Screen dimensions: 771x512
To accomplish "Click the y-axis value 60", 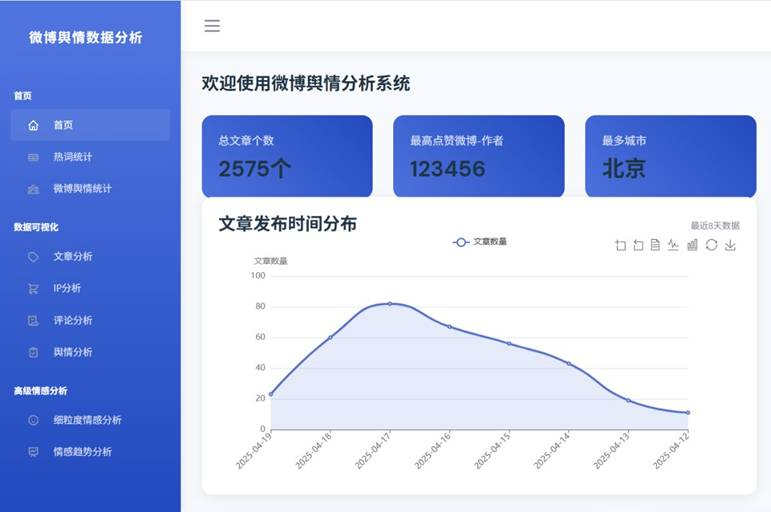I will point(260,337).
